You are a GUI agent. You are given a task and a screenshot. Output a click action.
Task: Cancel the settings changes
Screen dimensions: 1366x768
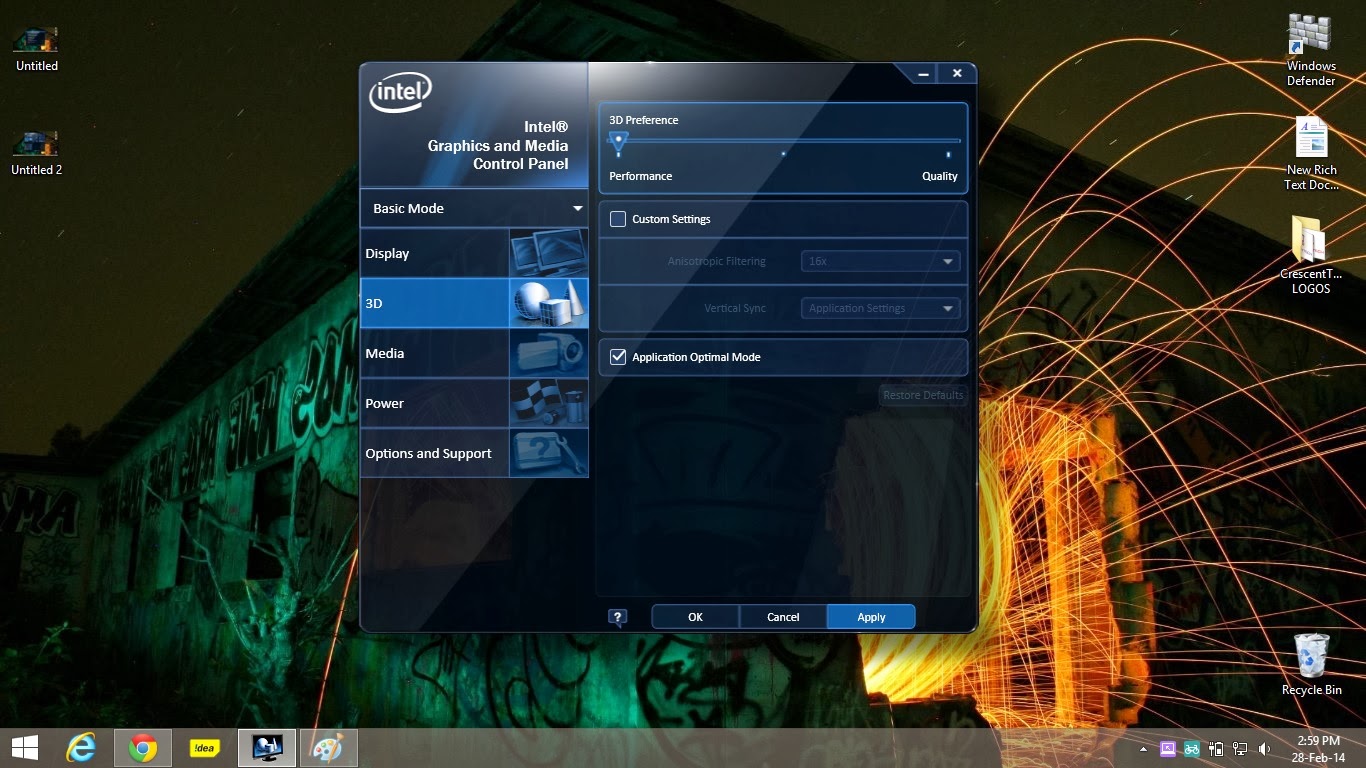tap(782, 617)
